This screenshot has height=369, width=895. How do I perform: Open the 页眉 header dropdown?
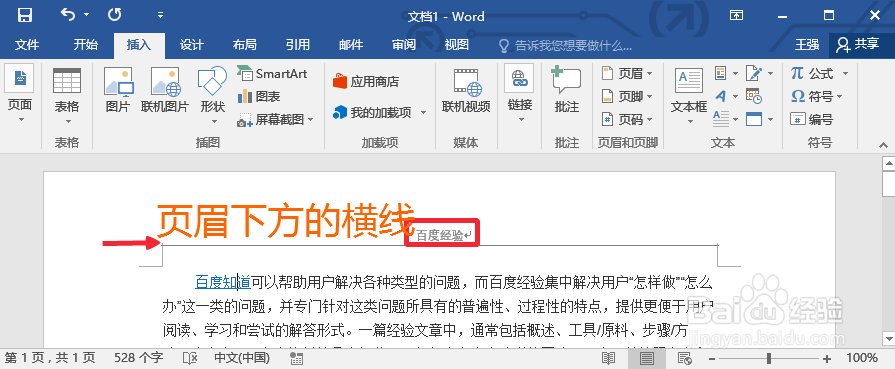tap(627, 74)
